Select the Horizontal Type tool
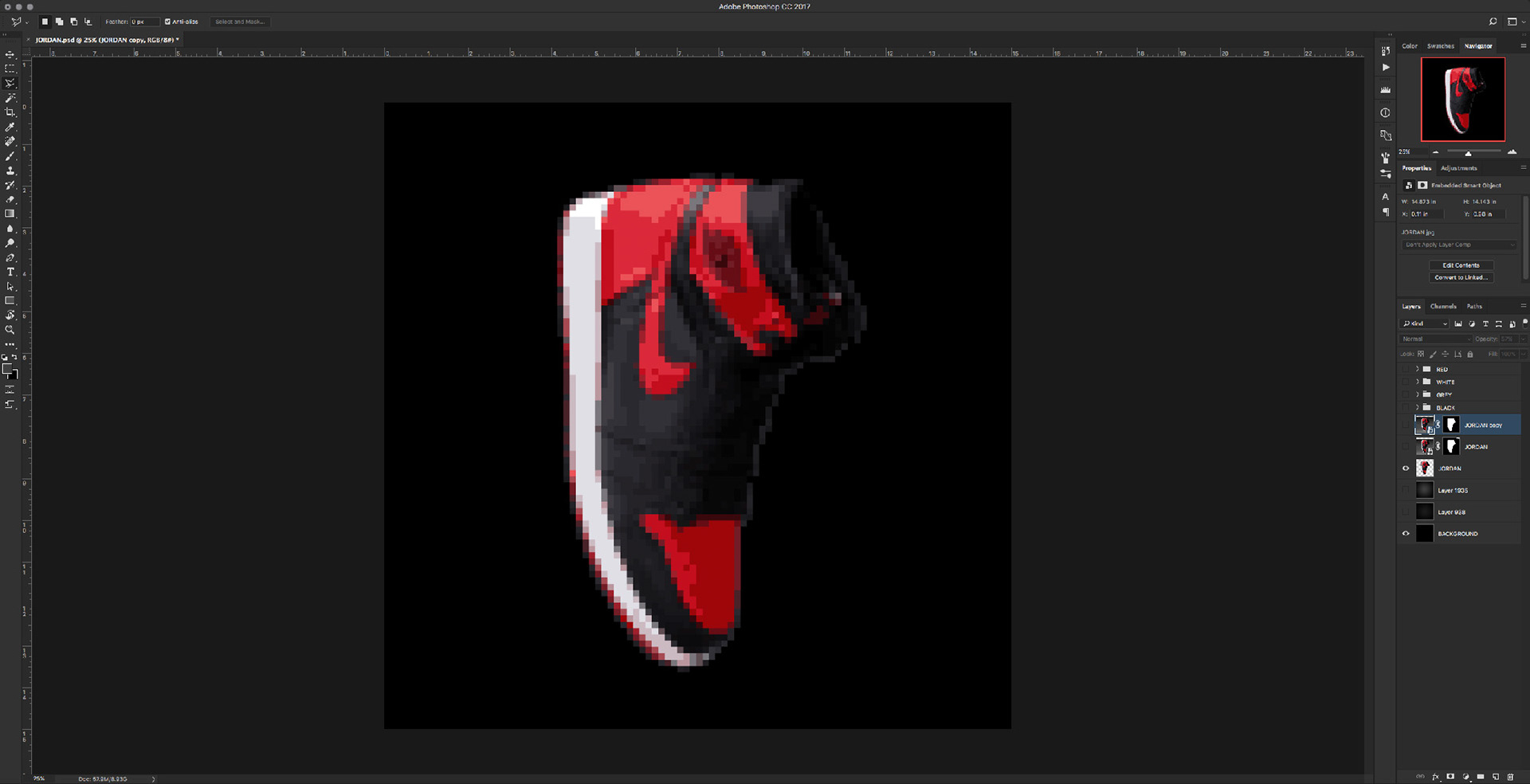 [10, 272]
